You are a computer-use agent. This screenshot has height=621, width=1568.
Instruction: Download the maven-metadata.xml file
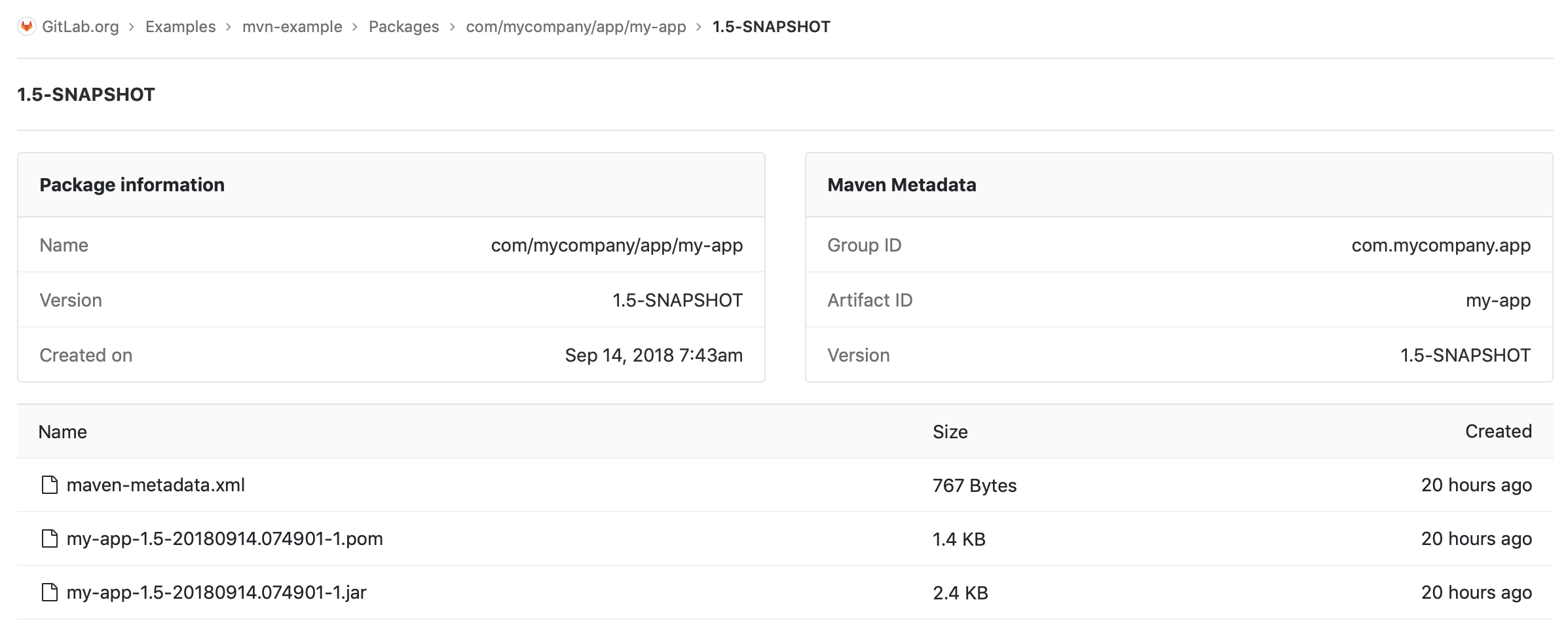tap(155, 485)
